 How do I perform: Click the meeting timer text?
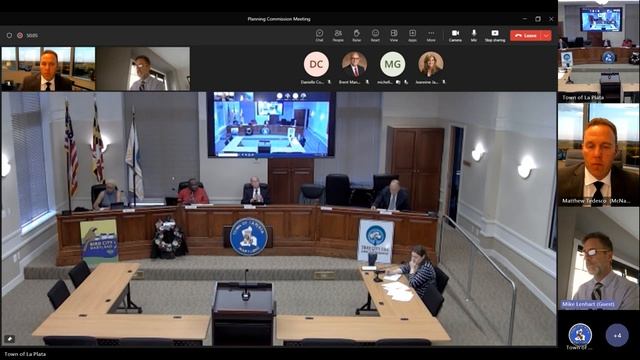point(32,36)
